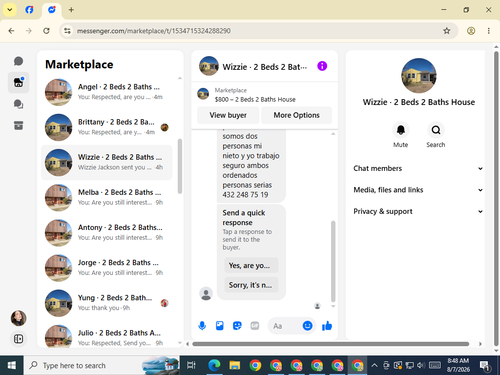This screenshot has height=375, width=500.
Task: Click the conversation list scrollbar
Action: (180, 166)
